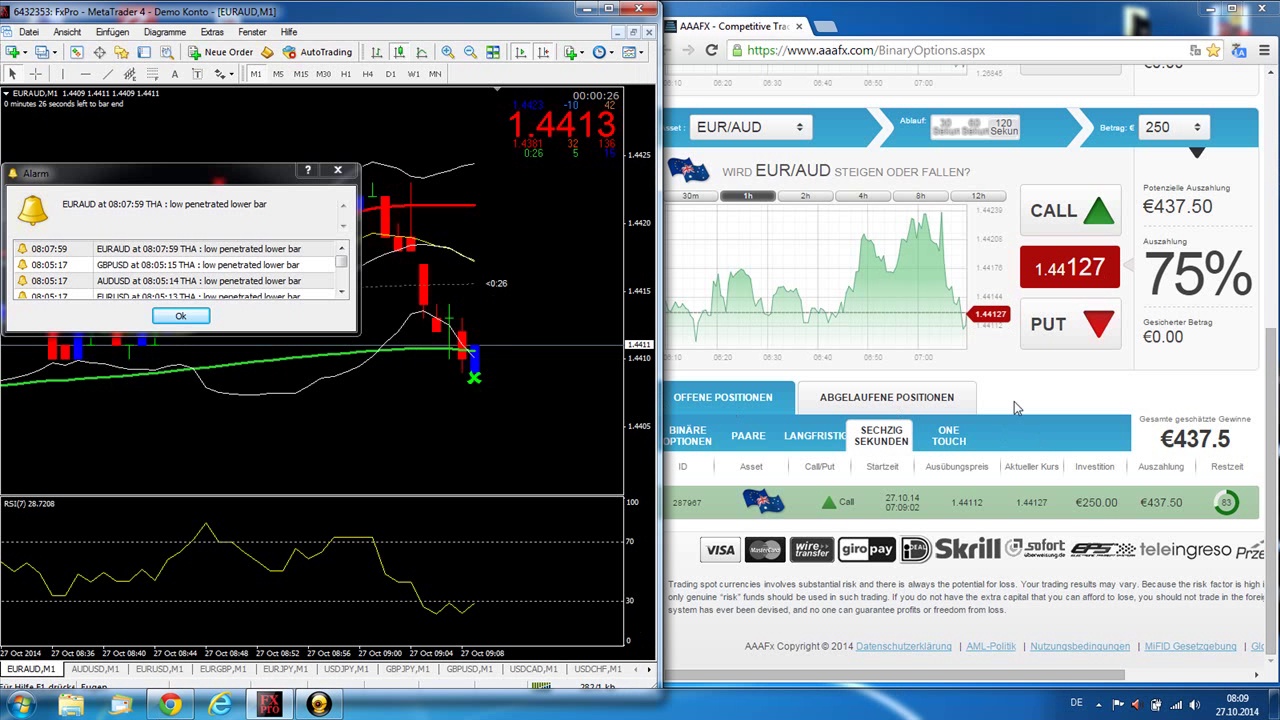Zoom out of the MetaTrader chart
This screenshot has width=1280, height=720.
[470, 52]
